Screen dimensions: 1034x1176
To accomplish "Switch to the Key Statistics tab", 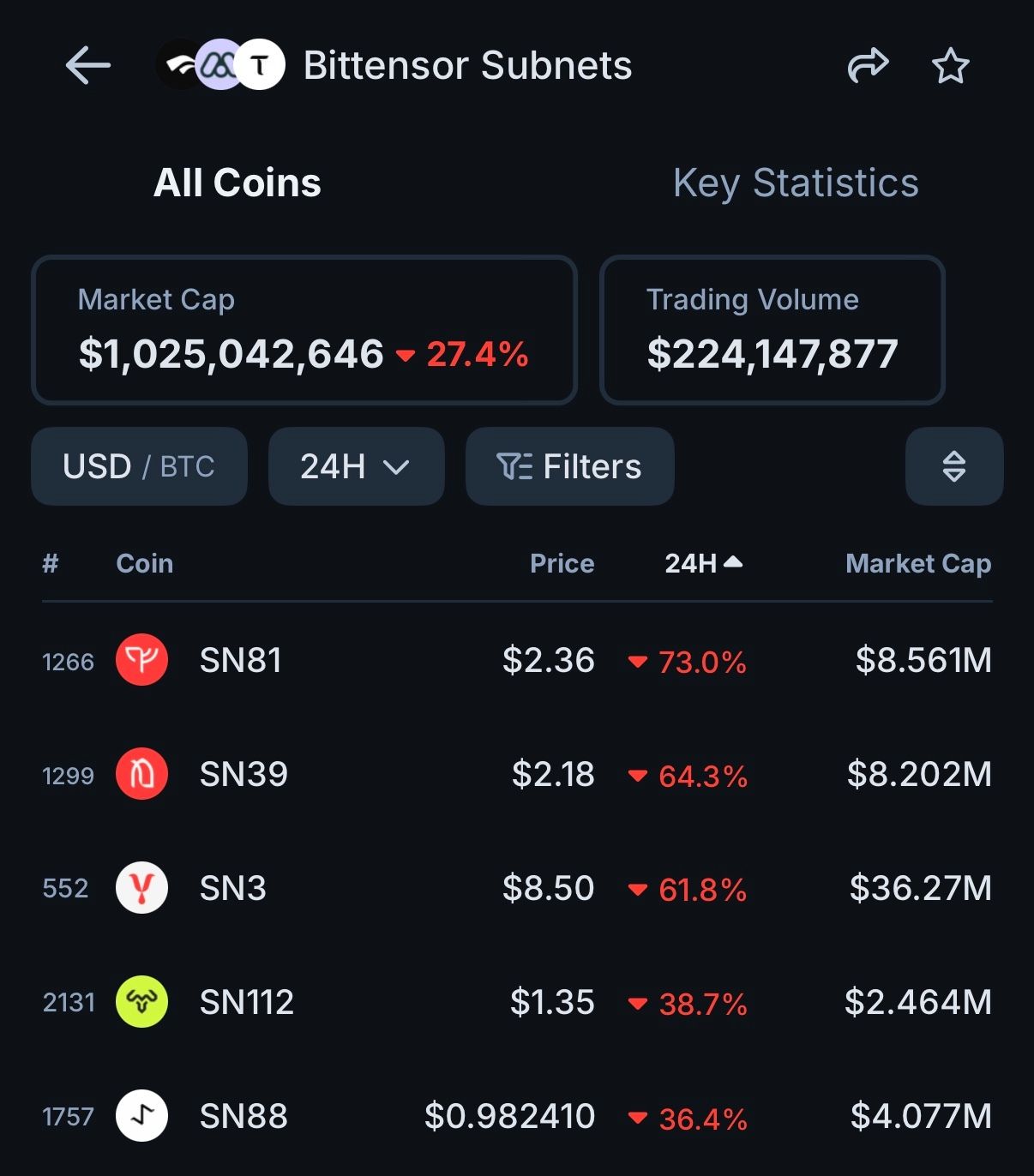I will tap(796, 183).
